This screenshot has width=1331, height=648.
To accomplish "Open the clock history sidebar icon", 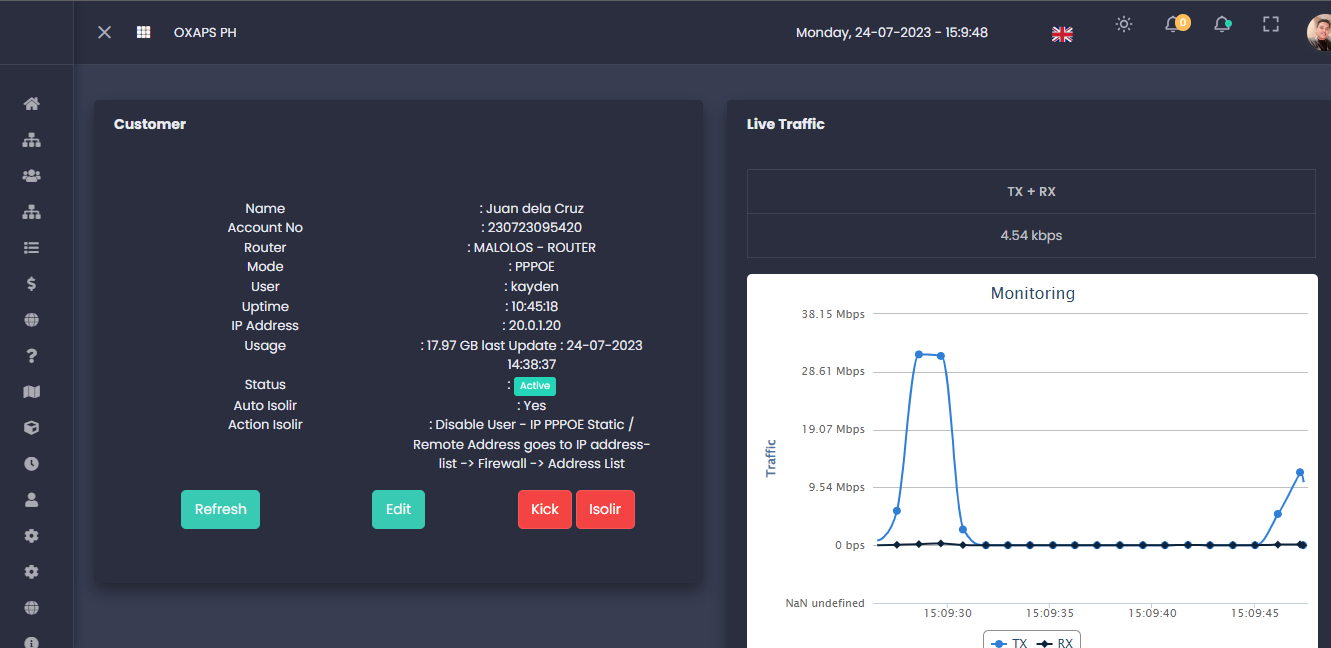I will pos(31,464).
